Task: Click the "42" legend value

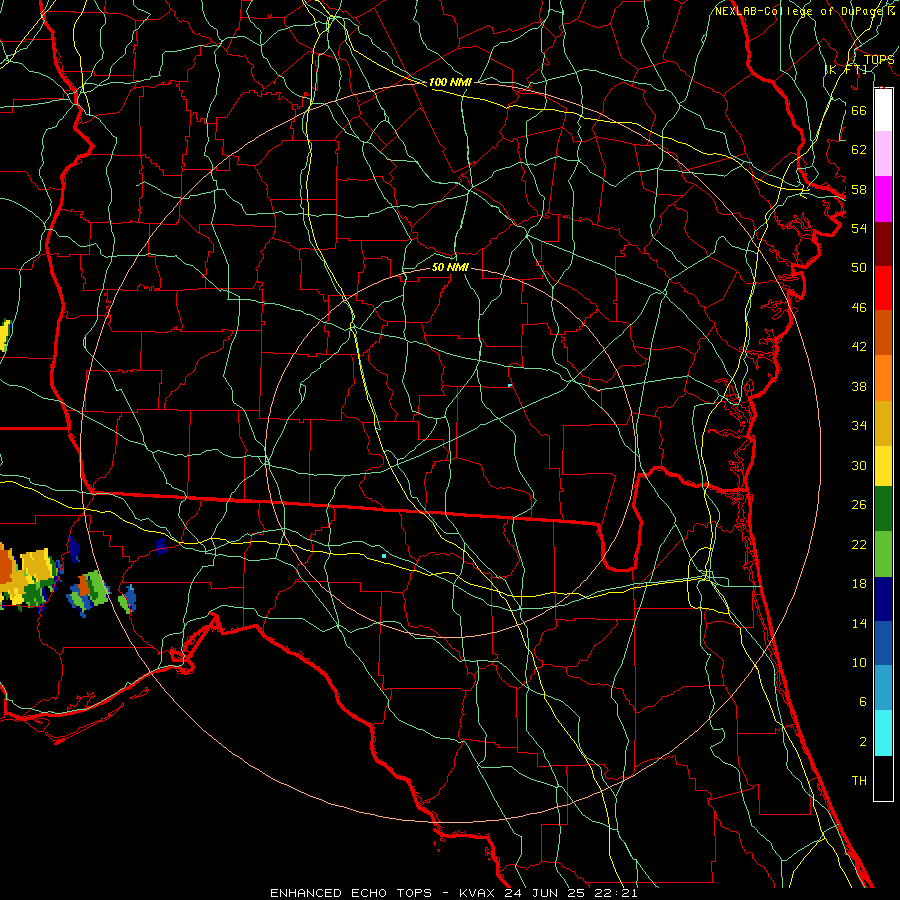Action: [859, 347]
